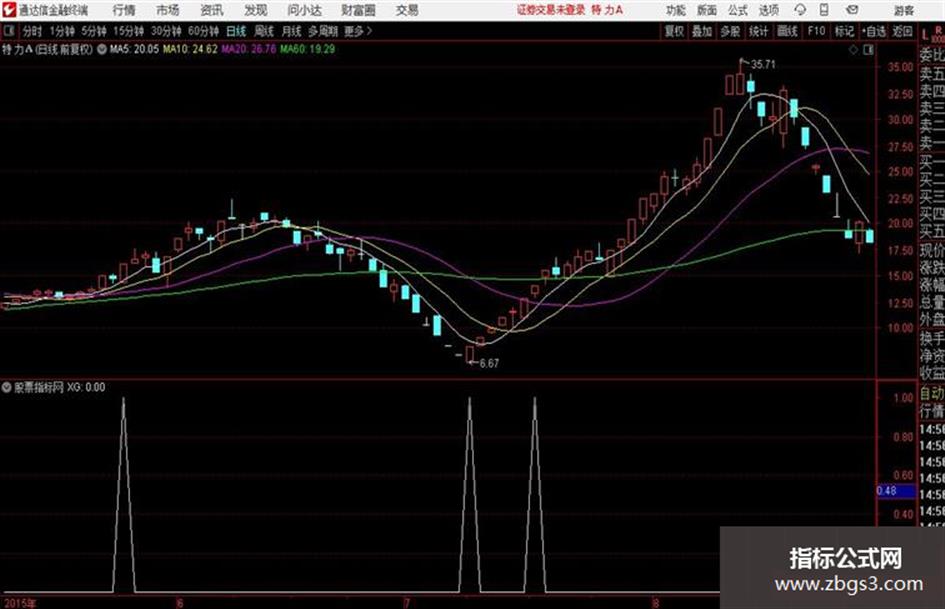Open the 交易 menu

(x=407, y=10)
